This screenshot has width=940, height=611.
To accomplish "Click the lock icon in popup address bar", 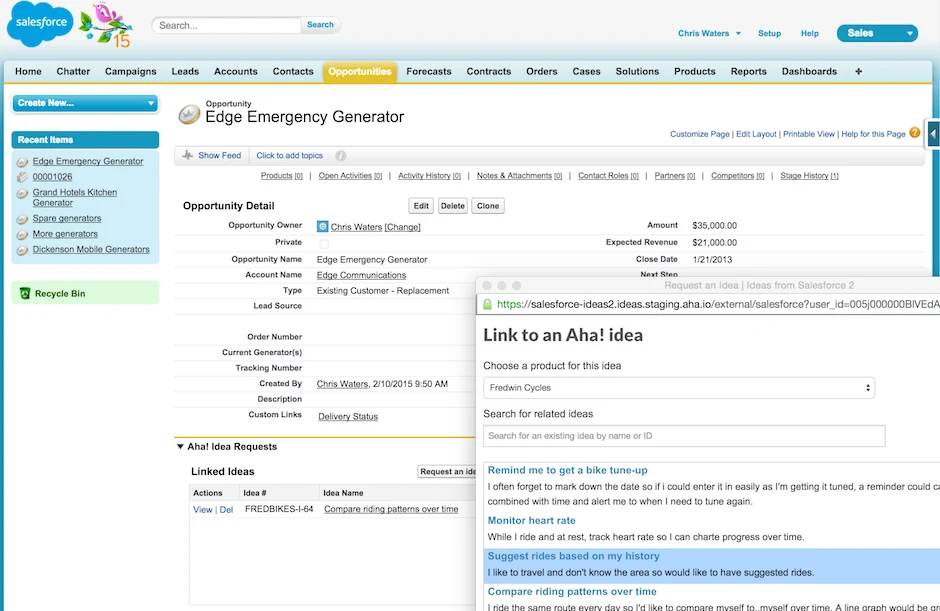I will click(x=487, y=304).
